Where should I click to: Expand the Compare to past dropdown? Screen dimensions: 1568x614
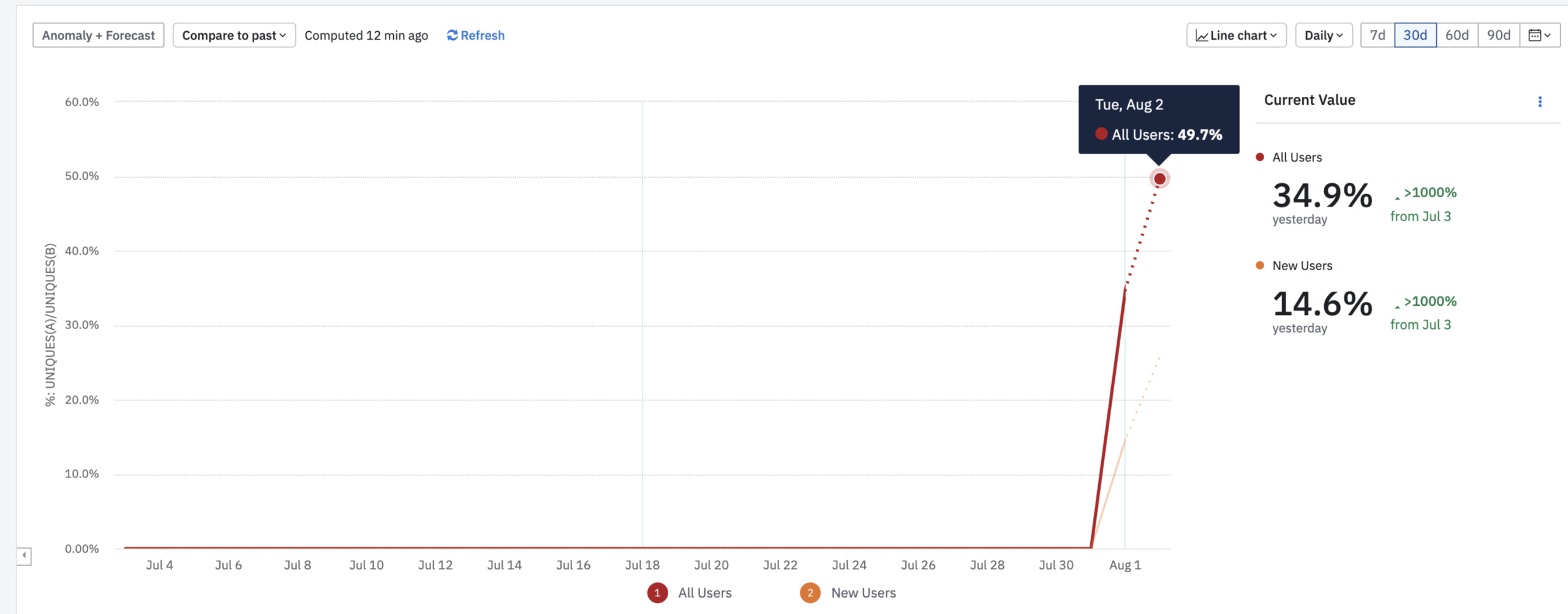234,36
